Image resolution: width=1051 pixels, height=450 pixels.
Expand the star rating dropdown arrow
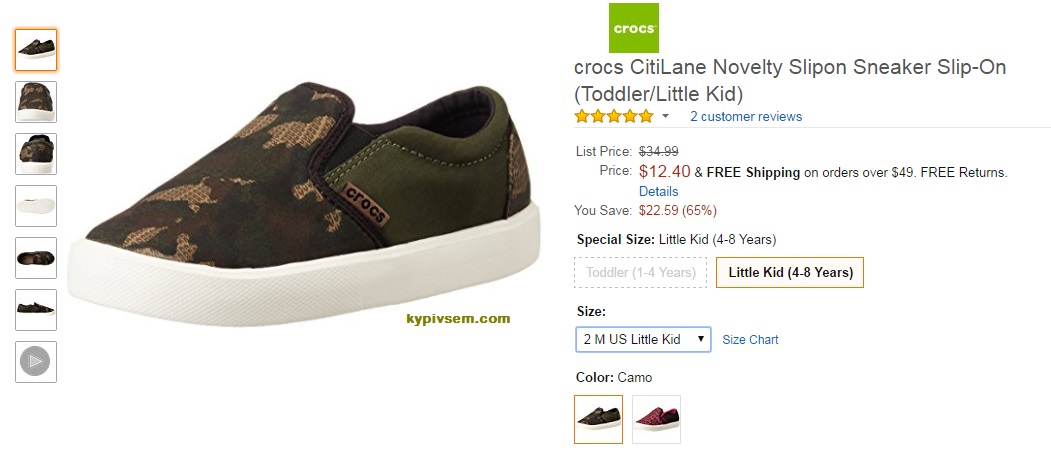click(x=666, y=117)
